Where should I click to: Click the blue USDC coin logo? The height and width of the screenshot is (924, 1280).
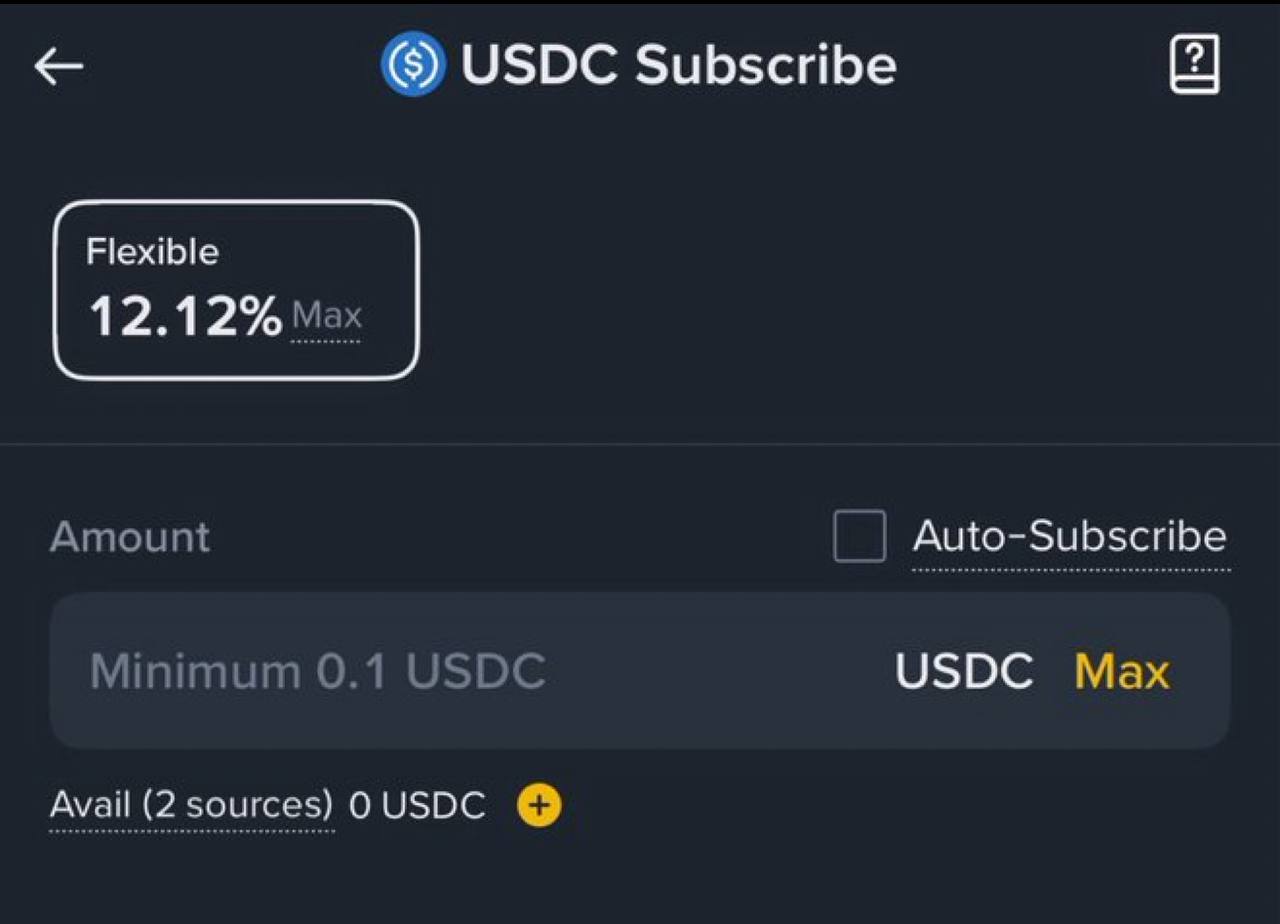pos(412,64)
